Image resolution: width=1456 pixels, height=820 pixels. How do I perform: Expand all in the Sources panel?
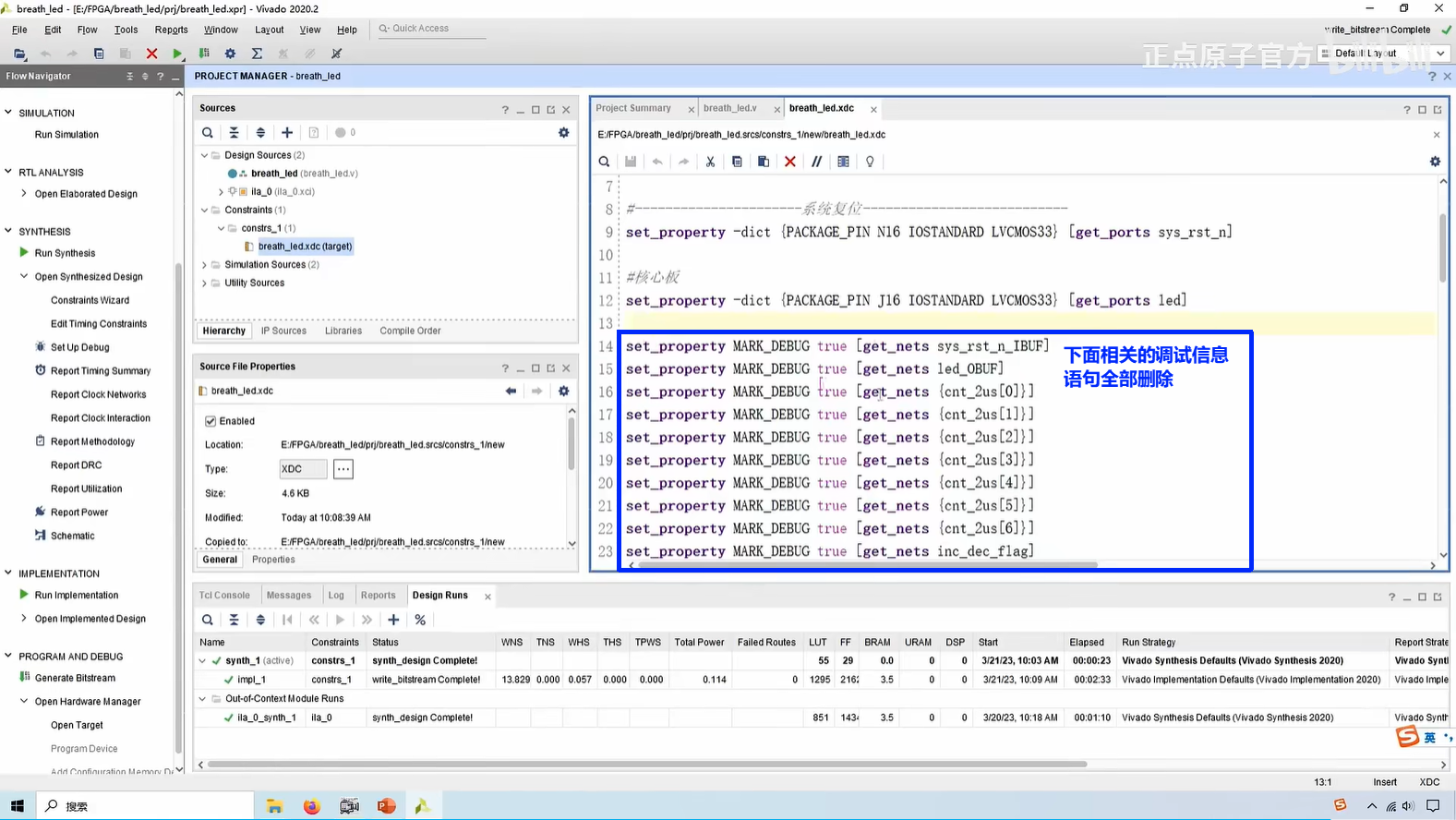coord(260,133)
